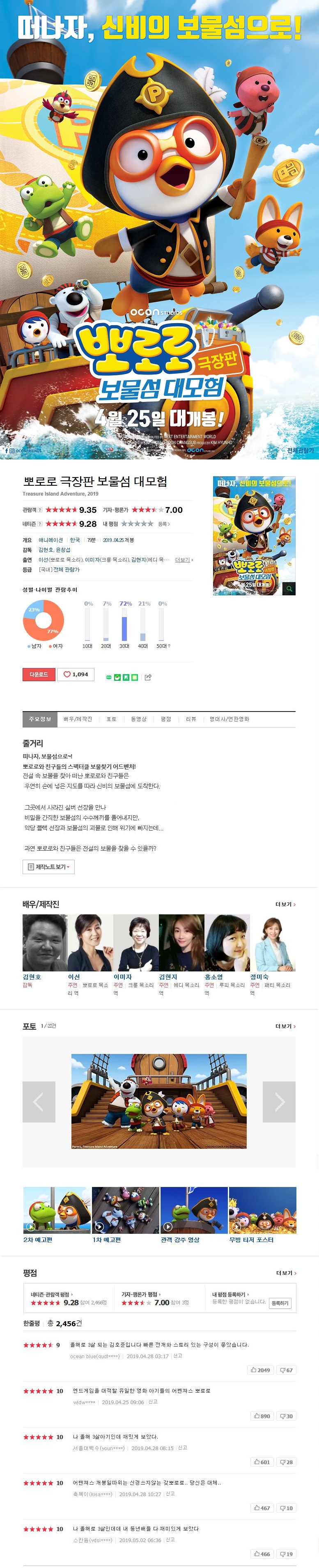The height and width of the screenshot is (1568, 319).
Task: Click the magnifier icon on poster thumbnail
Action: click(x=289, y=589)
